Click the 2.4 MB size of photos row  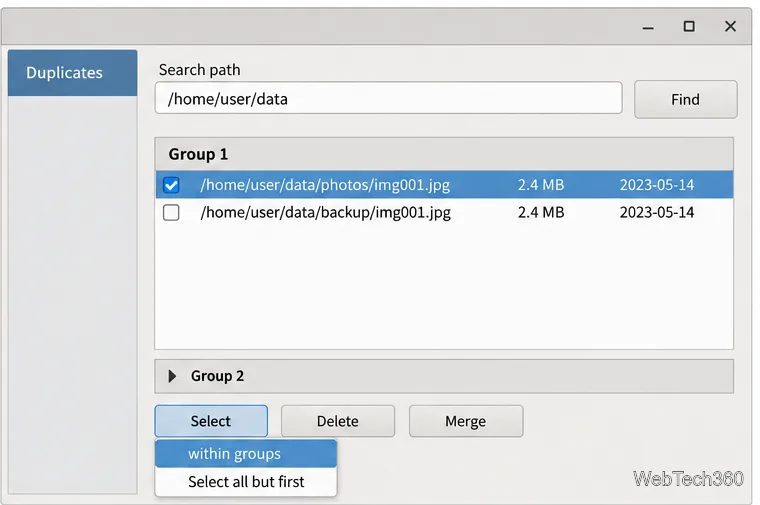tap(541, 185)
